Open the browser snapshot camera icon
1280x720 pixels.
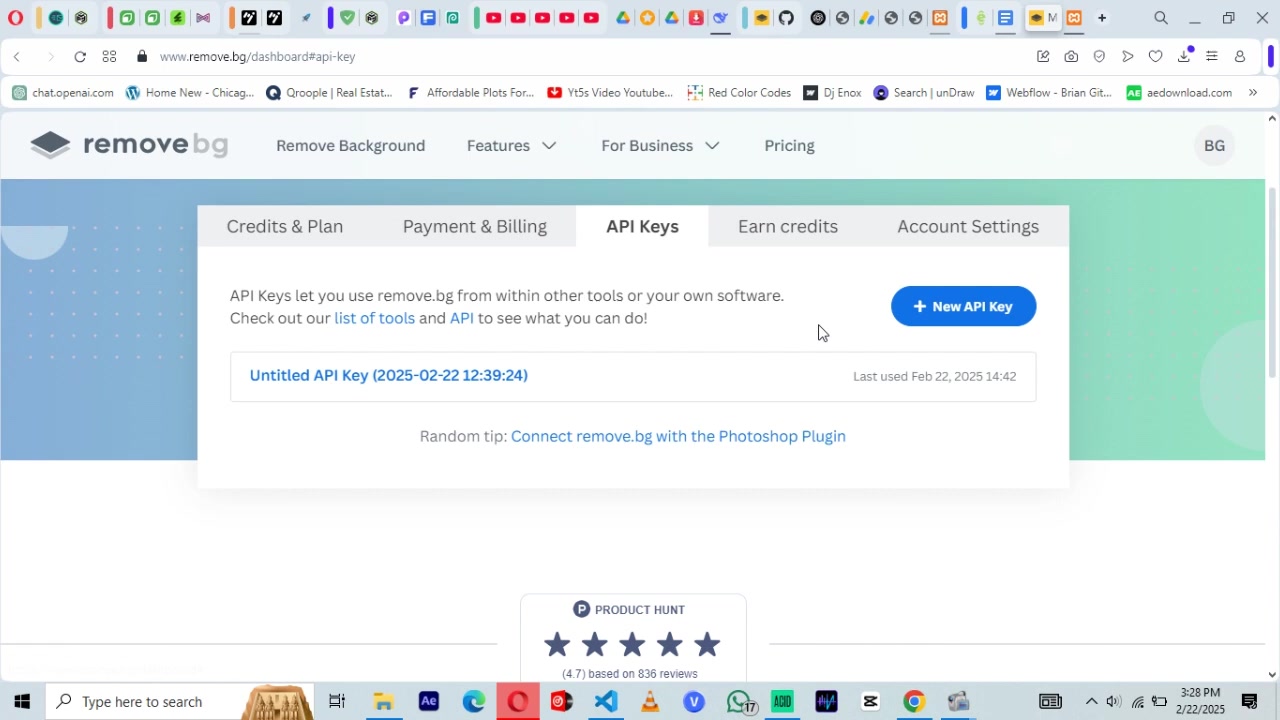pyautogui.click(x=1071, y=57)
